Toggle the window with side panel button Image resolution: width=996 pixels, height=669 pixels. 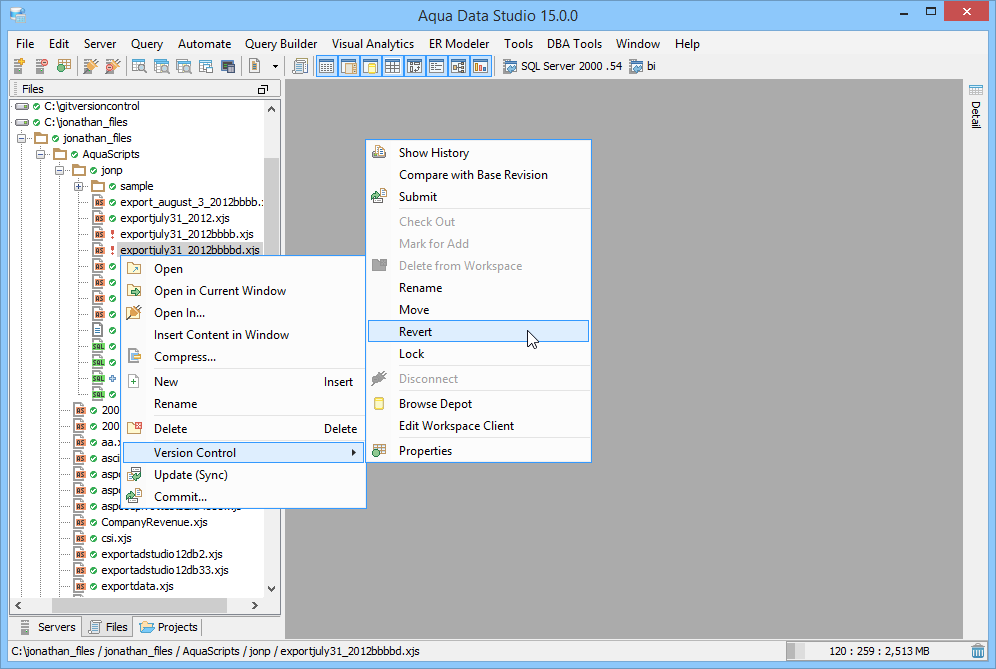[349, 65]
